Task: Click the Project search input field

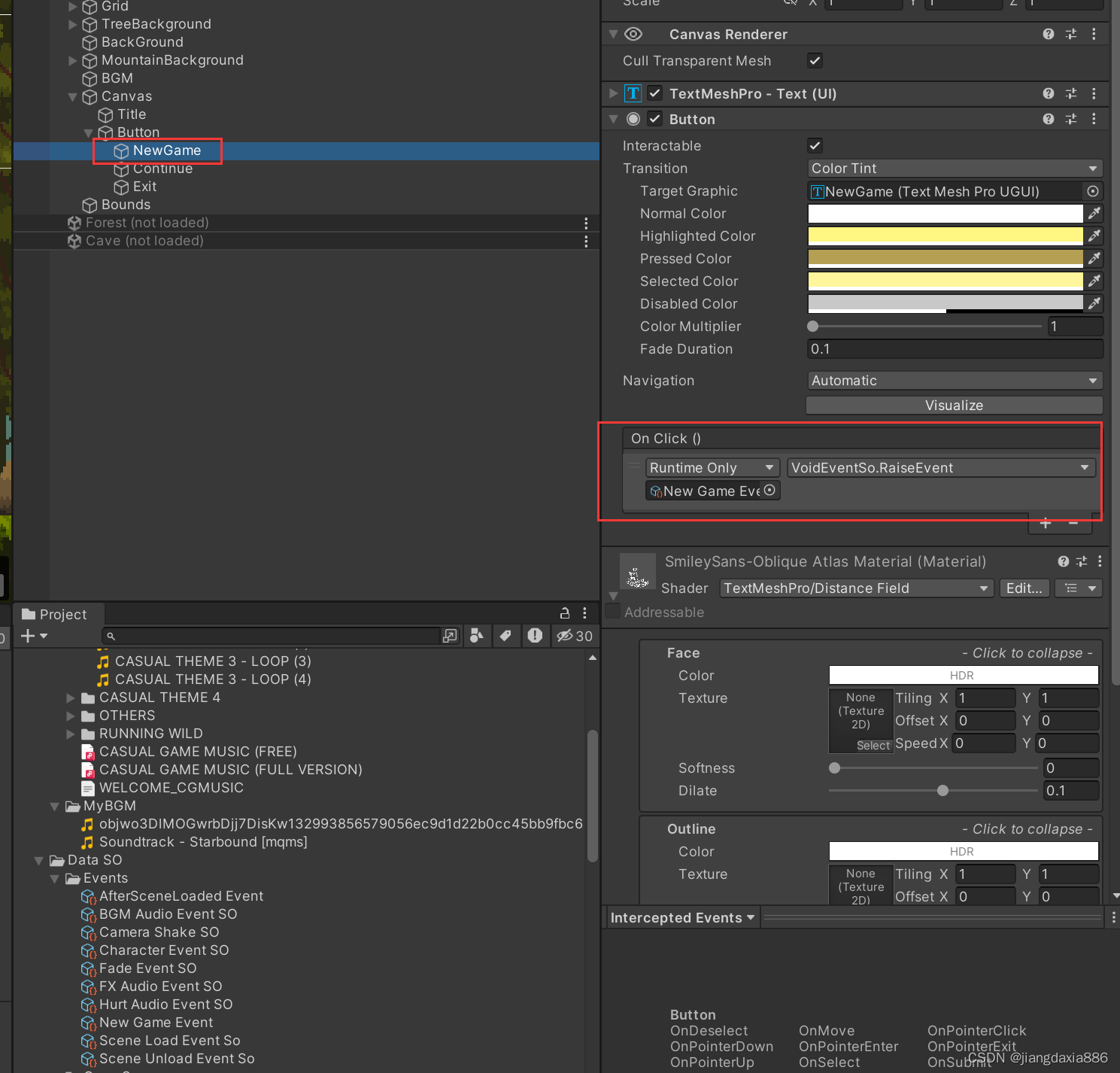Action: [270, 636]
